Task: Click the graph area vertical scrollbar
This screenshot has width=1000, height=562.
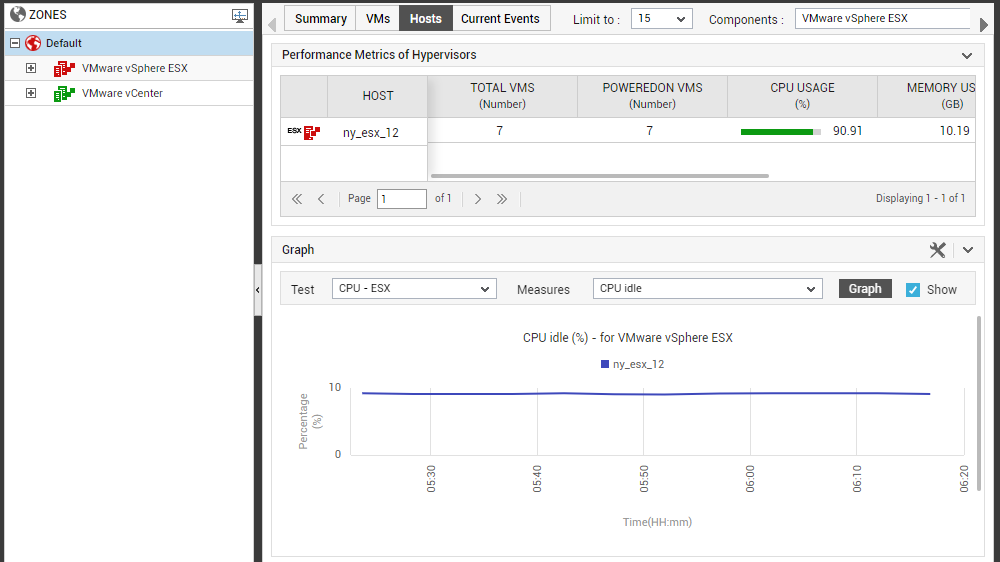Action: tap(979, 403)
